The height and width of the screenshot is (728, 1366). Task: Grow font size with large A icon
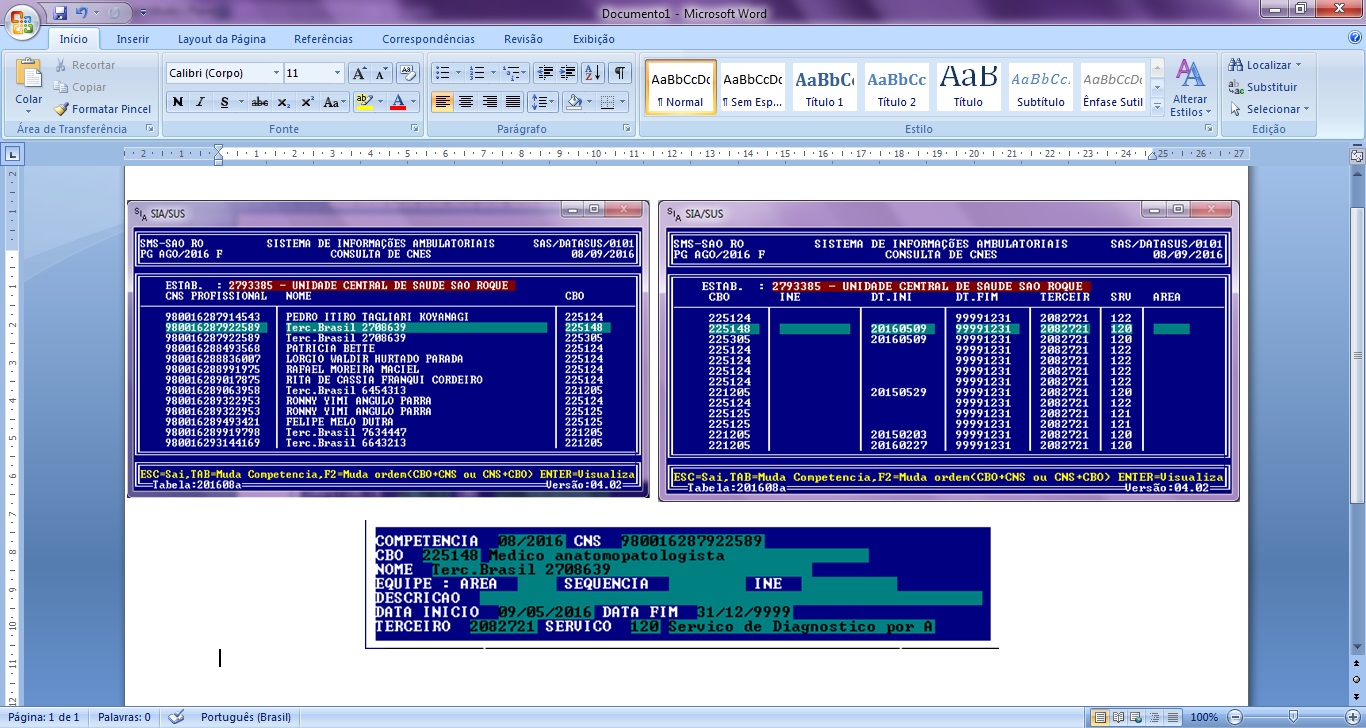click(359, 73)
